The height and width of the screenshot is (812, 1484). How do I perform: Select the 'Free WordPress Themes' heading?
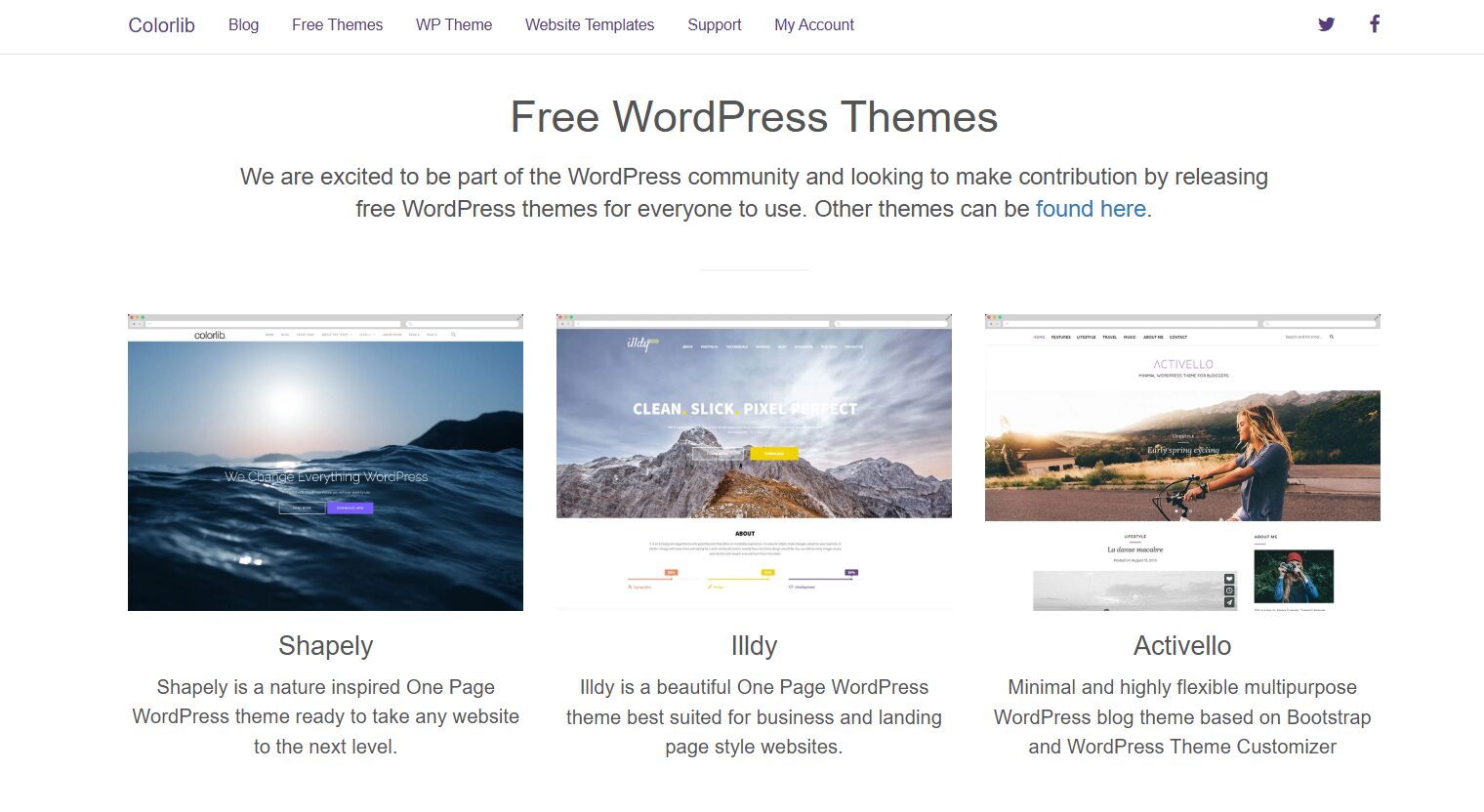(754, 117)
